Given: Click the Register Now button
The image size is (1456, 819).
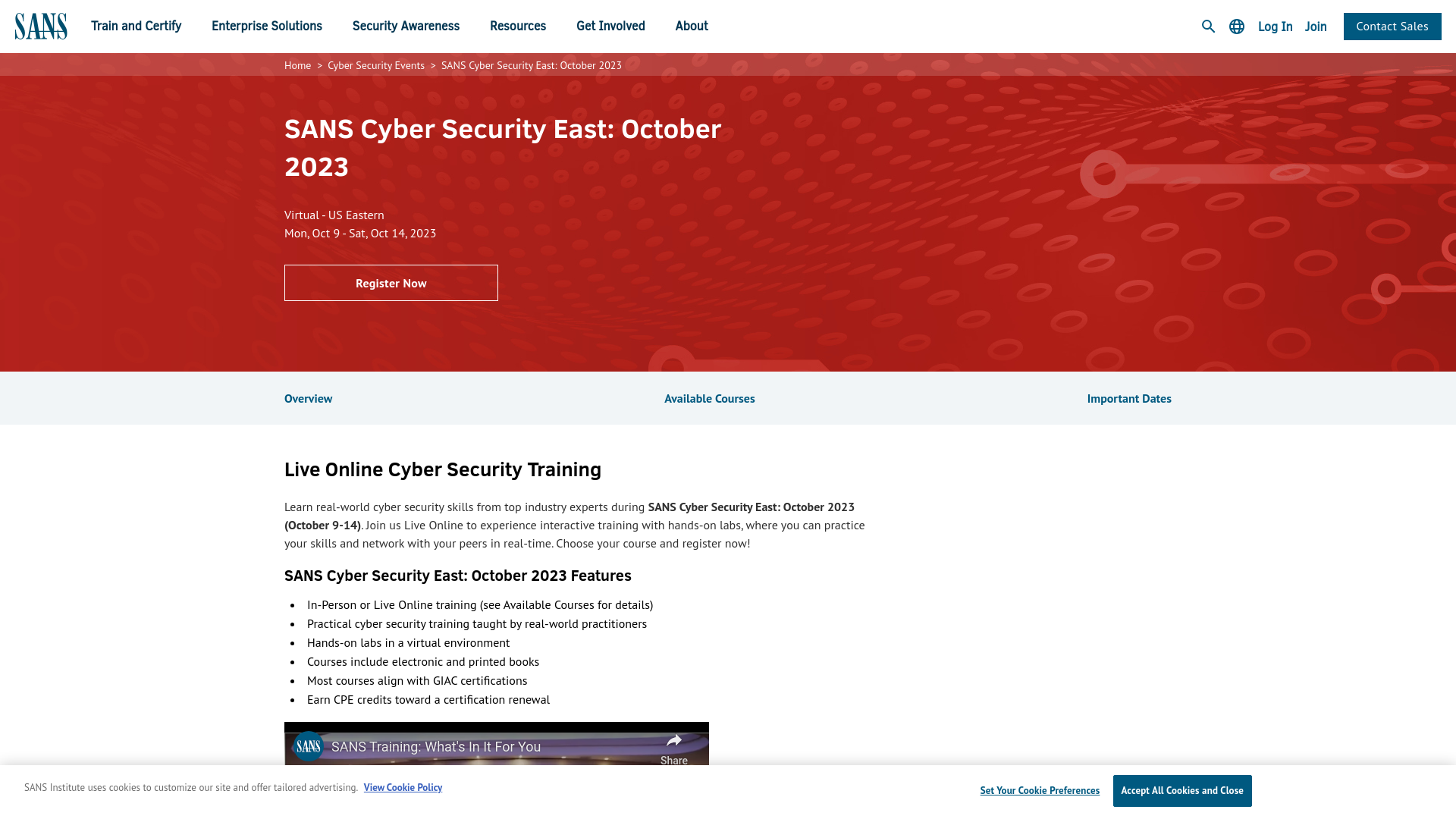Looking at the screenshot, I should 391,283.
